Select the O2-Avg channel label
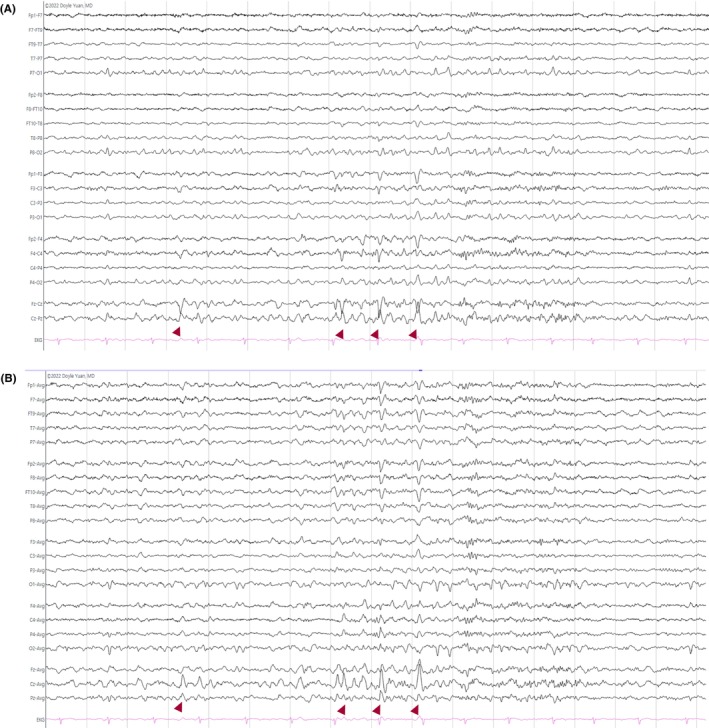Viewport: 709px width, 728px height. coord(37,649)
